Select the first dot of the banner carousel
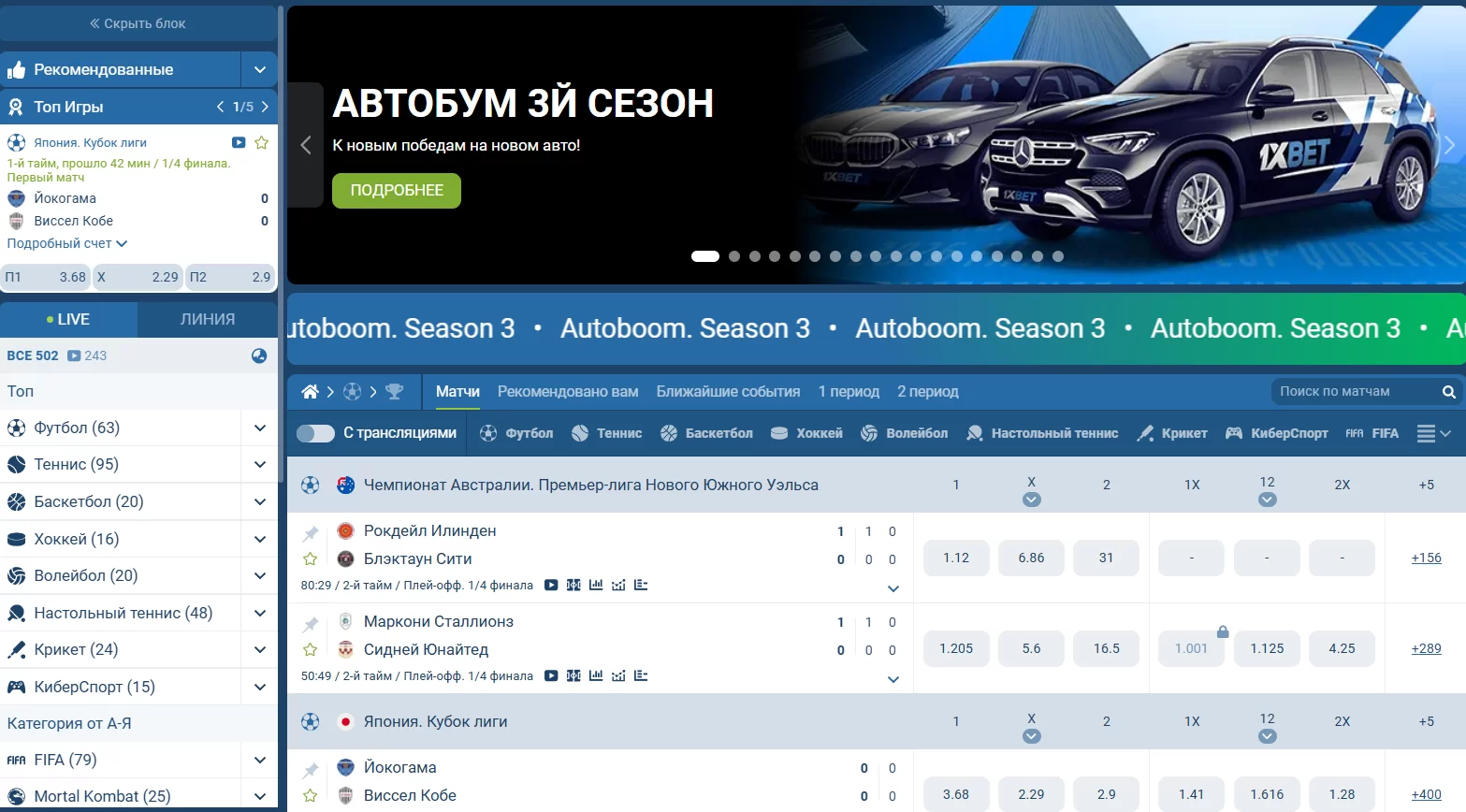 tap(704, 255)
